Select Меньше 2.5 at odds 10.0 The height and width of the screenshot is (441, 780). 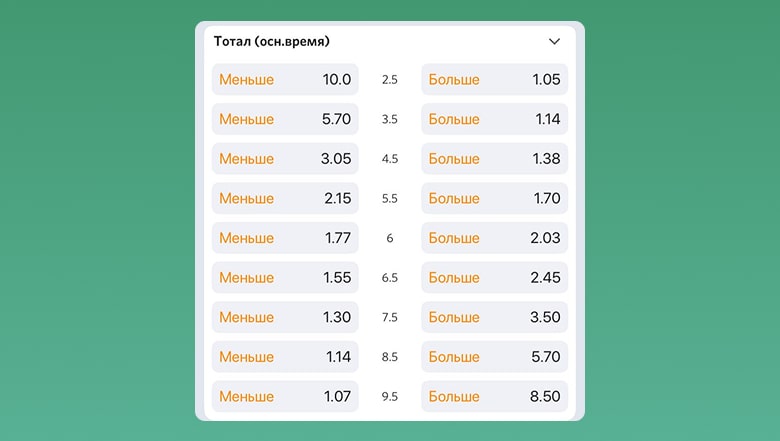pyautogui.click(x=285, y=80)
